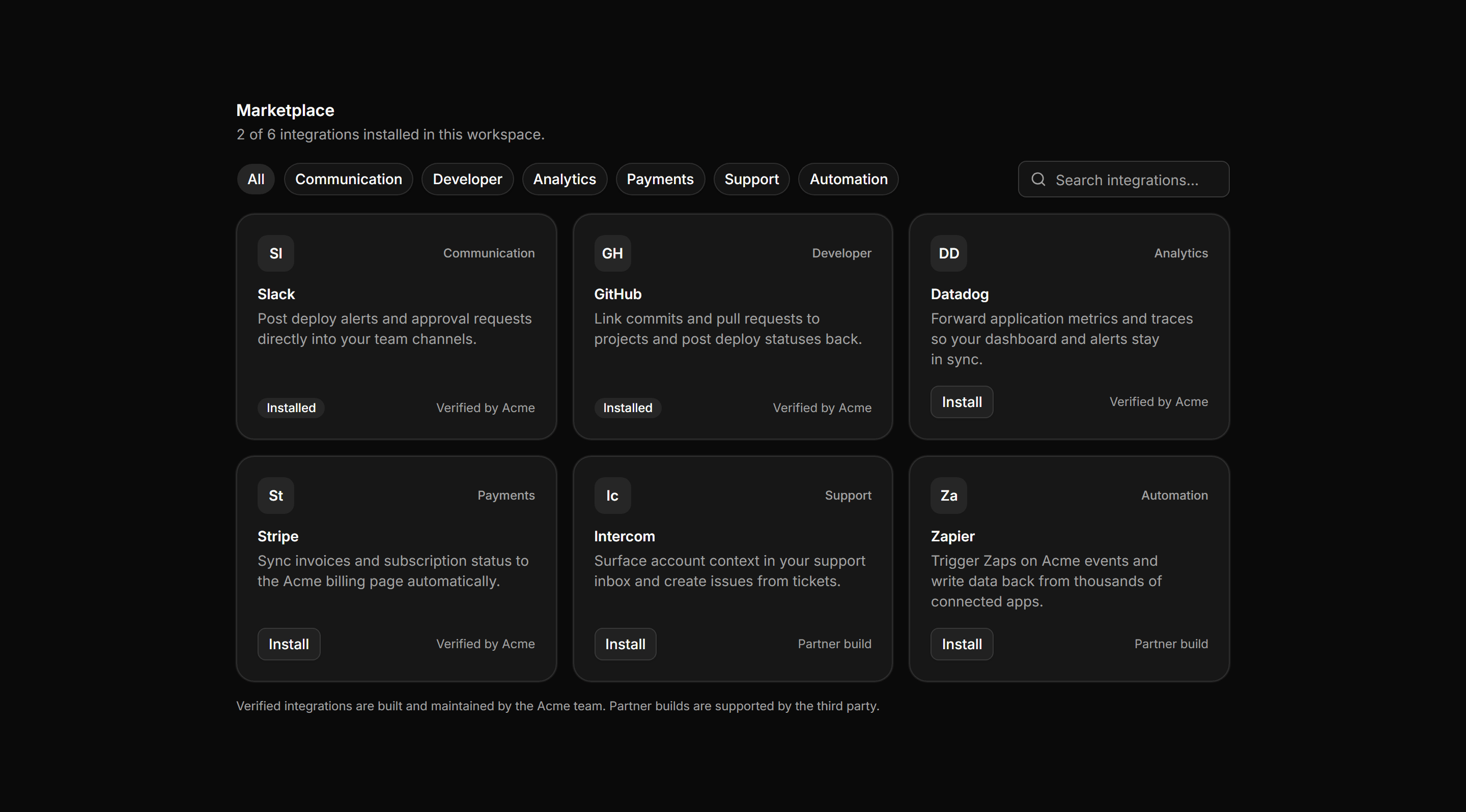Screen dimensions: 1466x812
Task: Click Payments label on Stripe card
Action: tap(506, 495)
